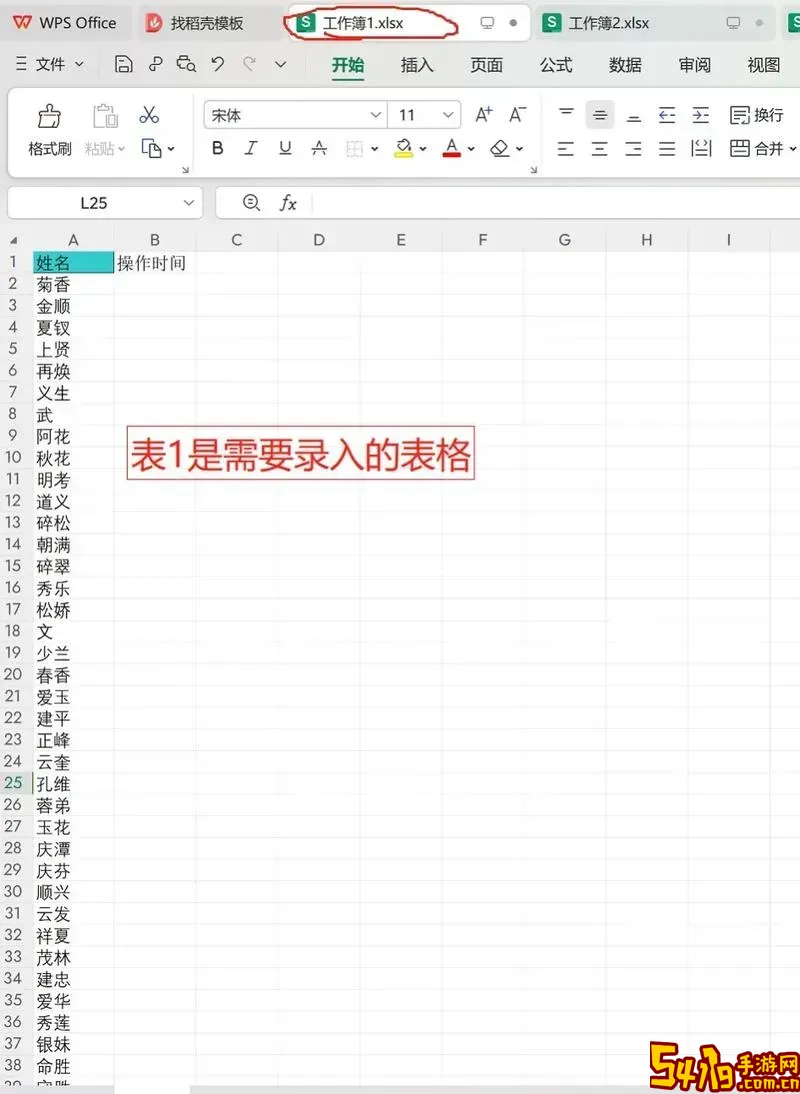This screenshot has height=1094, width=800.
Task: Increase font size with A+ icon
Action: pyautogui.click(x=483, y=114)
